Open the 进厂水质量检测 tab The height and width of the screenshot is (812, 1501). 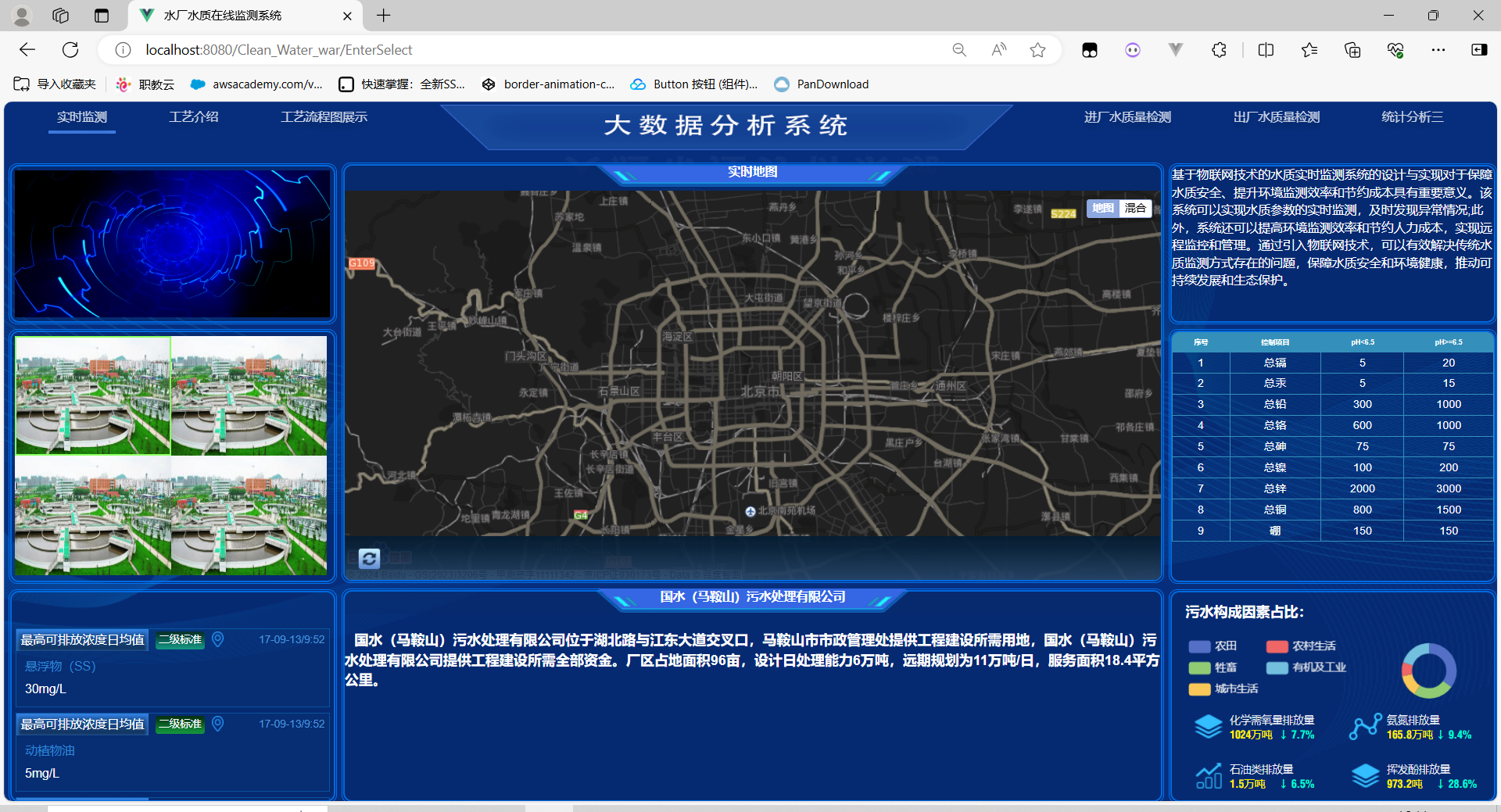pos(1127,117)
